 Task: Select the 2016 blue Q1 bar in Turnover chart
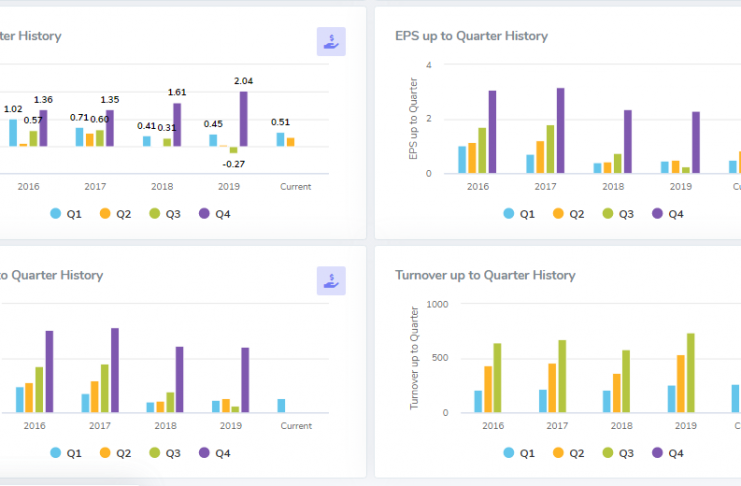[x=478, y=401]
